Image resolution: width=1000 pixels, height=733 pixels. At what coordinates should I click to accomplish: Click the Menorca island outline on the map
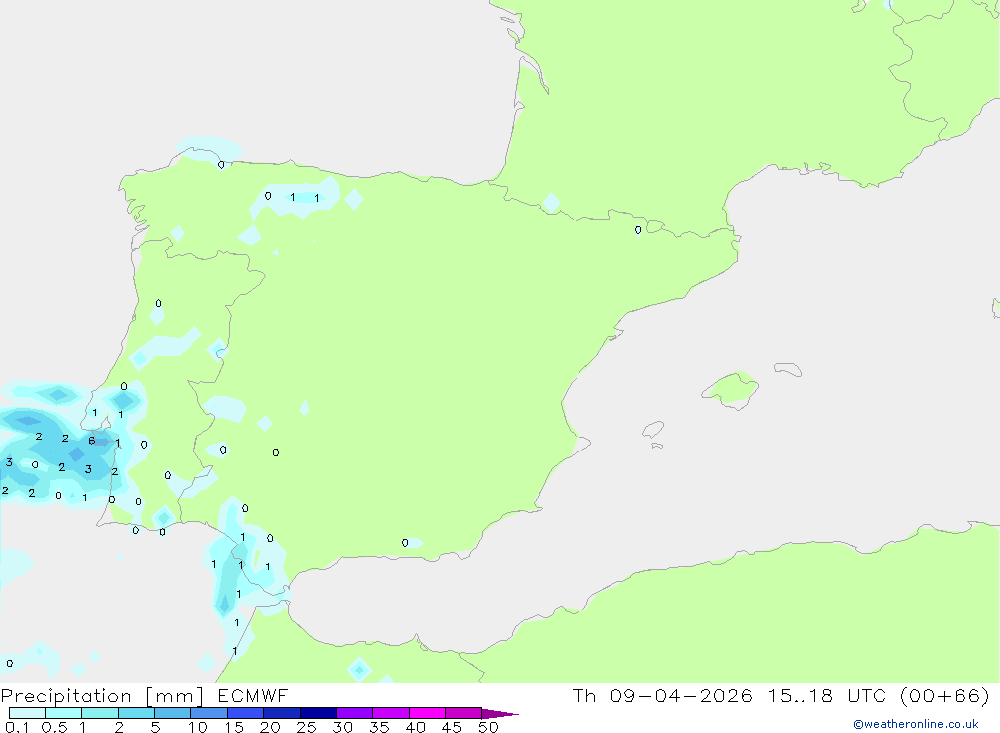point(788,369)
